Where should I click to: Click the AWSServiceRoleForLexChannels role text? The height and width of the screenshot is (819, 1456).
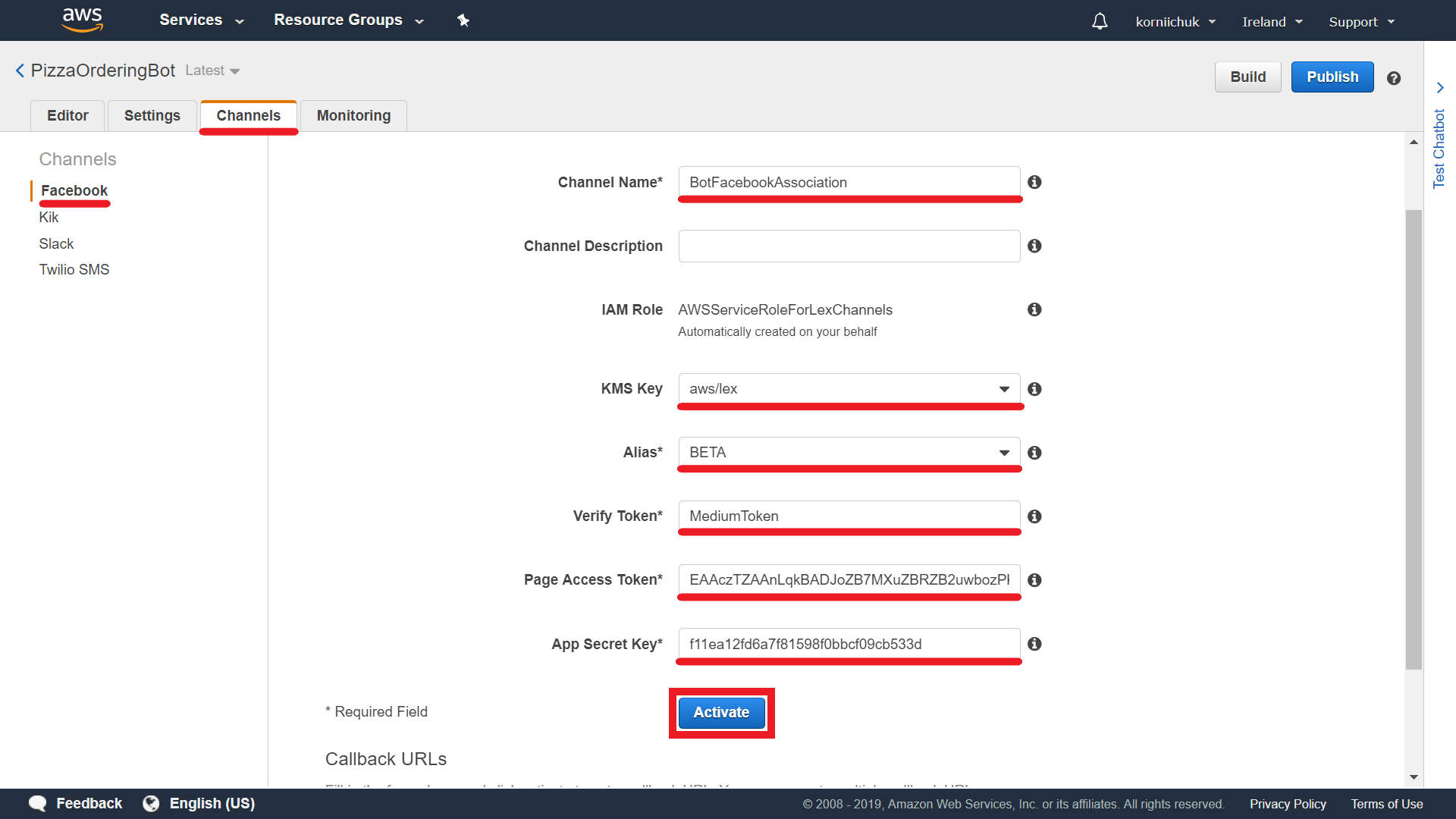click(785, 310)
